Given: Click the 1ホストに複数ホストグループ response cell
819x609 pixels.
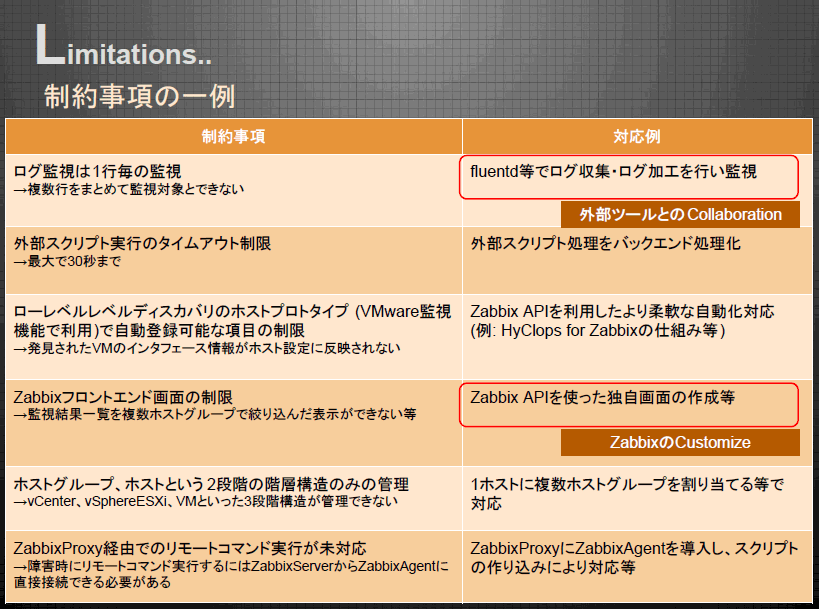Looking at the screenshot, I should (x=637, y=498).
